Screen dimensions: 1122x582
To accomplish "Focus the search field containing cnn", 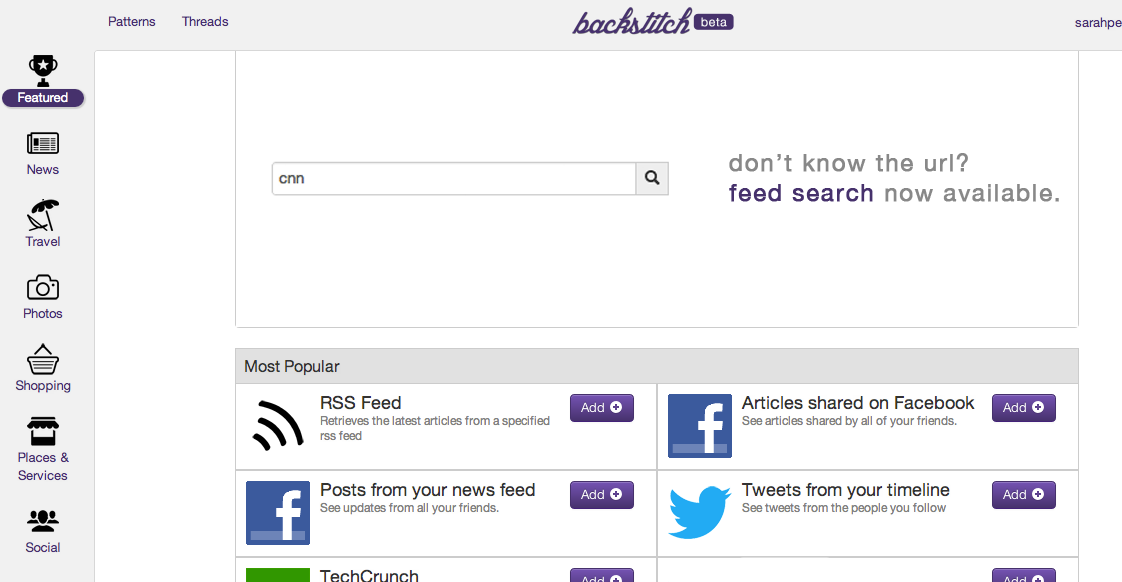I will coord(454,179).
